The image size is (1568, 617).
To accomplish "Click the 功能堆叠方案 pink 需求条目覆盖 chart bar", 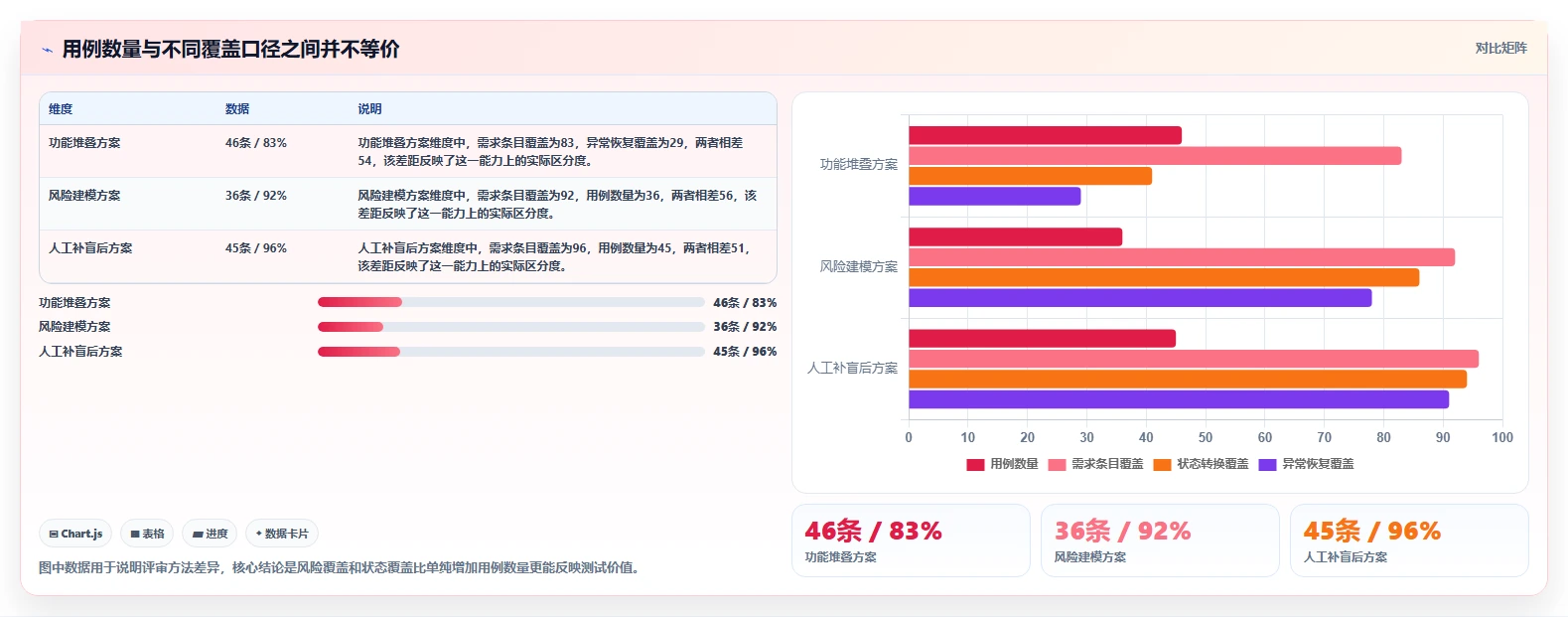I will click(1155, 156).
